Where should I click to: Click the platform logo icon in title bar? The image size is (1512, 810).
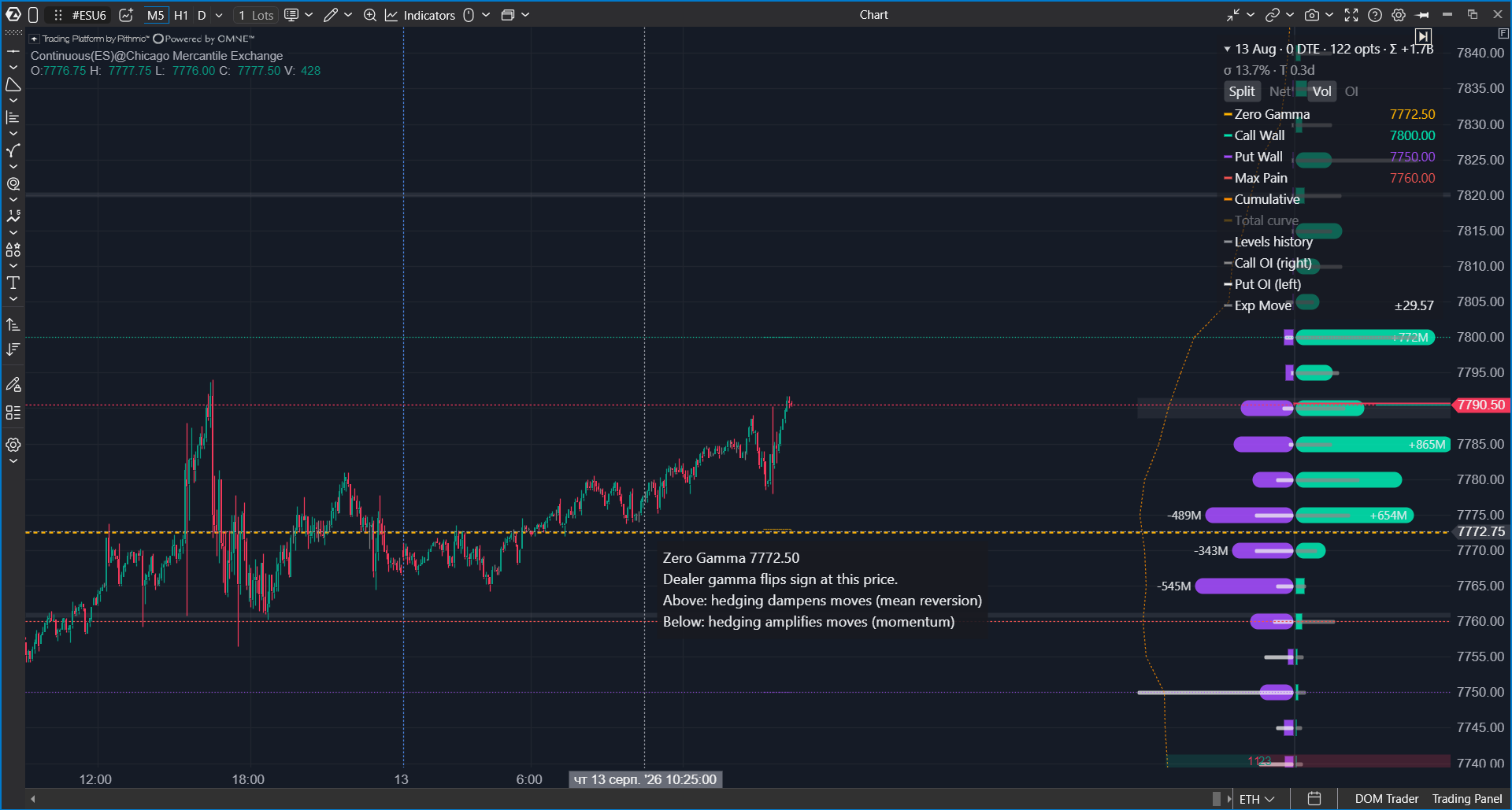tap(13, 15)
